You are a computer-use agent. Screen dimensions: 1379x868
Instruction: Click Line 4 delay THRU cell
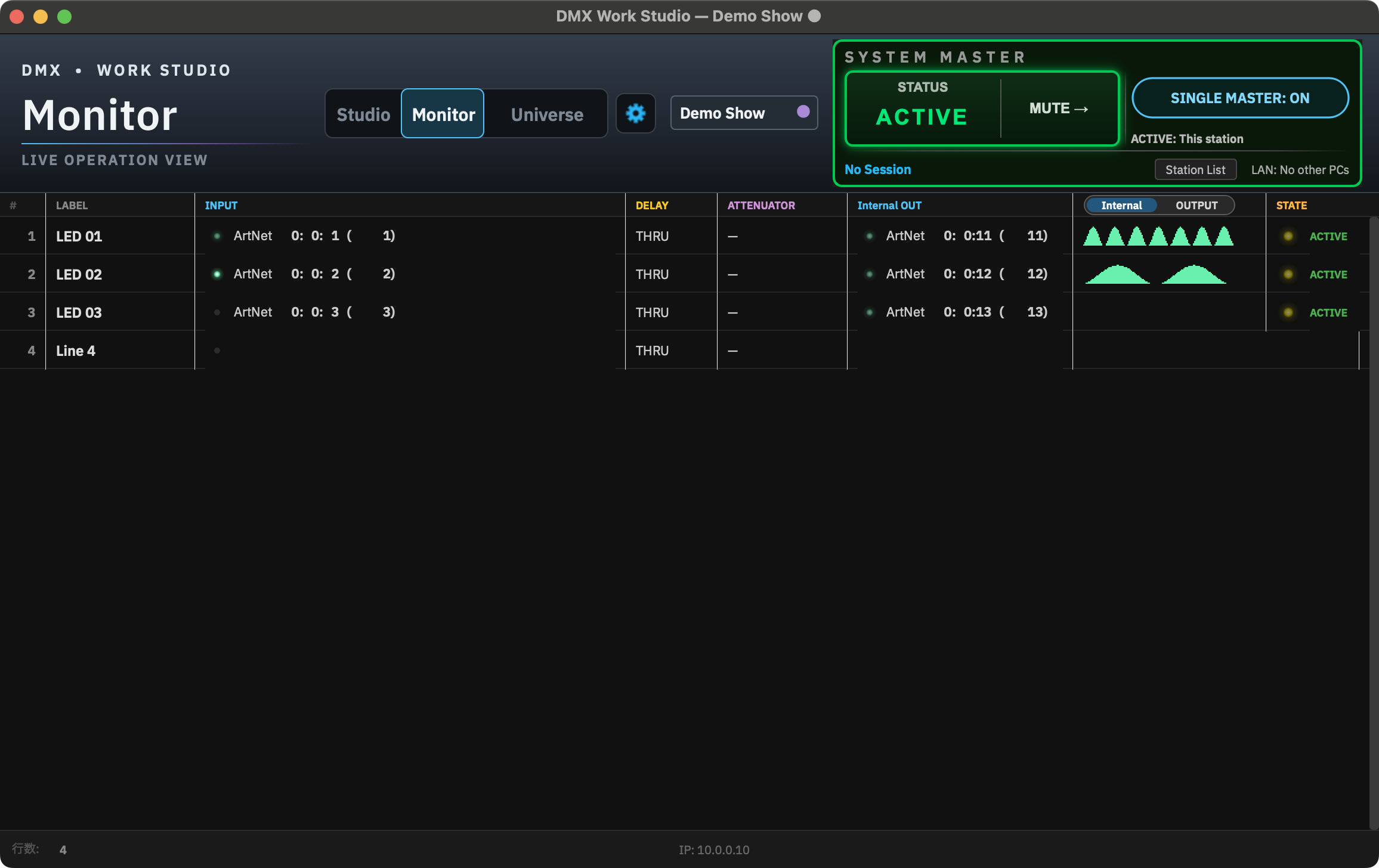(671, 351)
